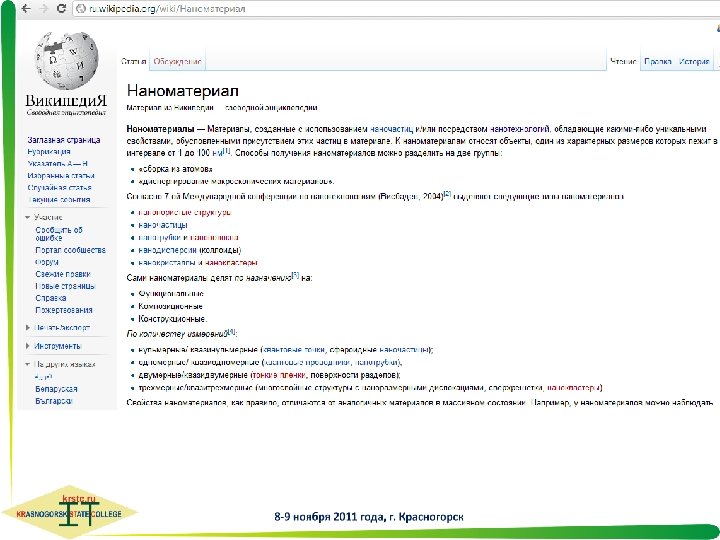Open the нановолокна link in list
Screen dimensions: 720x540
tap(214, 237)
